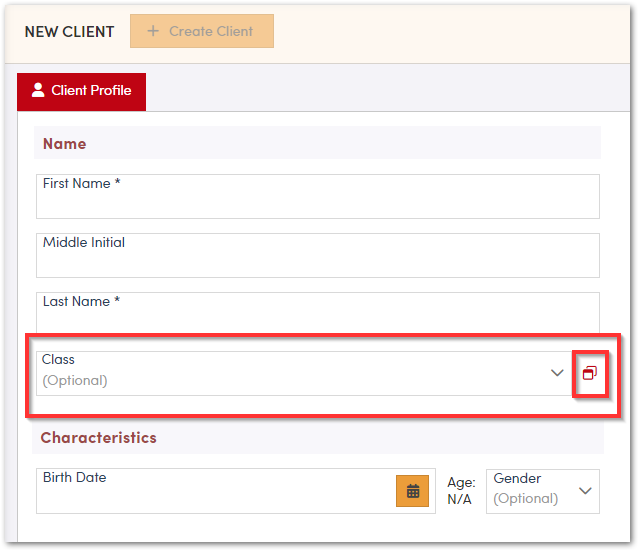639x551 pixels.
Task: Click the person icon on Client Profile tab
Action: click(38, 91)
